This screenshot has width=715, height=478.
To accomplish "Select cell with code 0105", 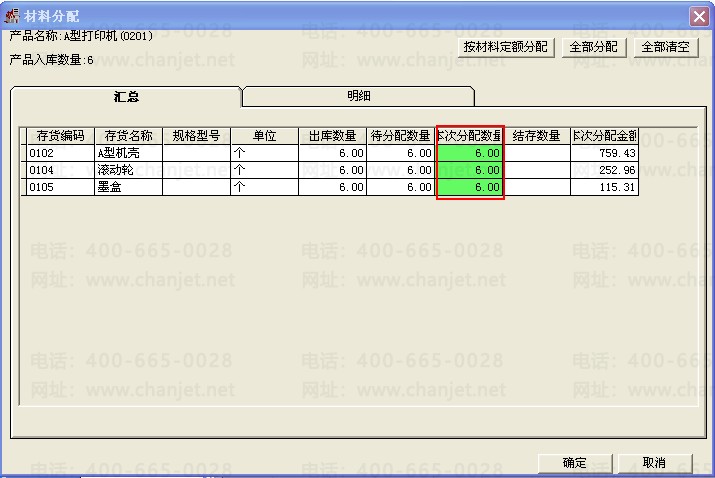I will (x=61, y=187).
